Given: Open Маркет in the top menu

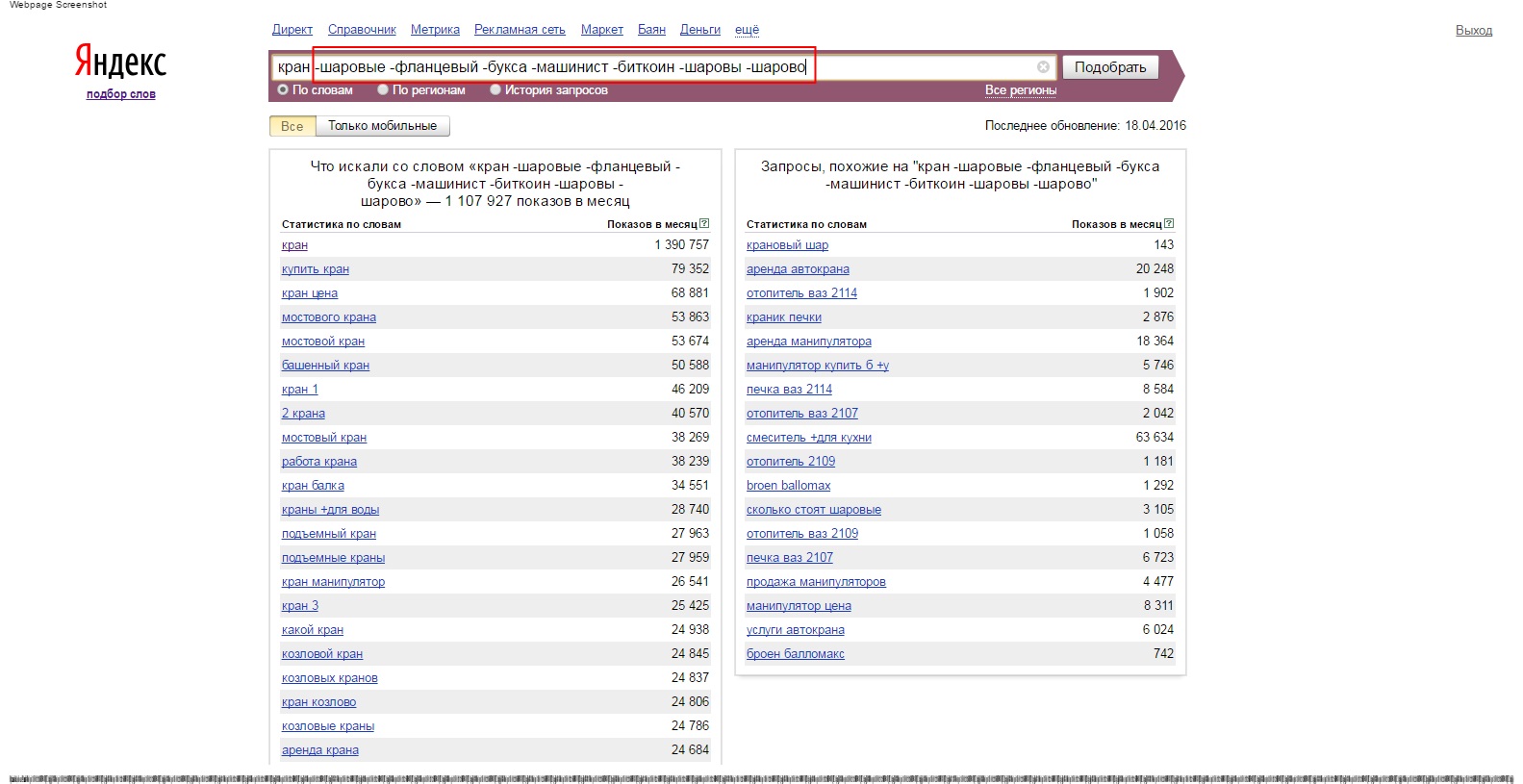Looking at the screenshot, I should coord(602,30).
